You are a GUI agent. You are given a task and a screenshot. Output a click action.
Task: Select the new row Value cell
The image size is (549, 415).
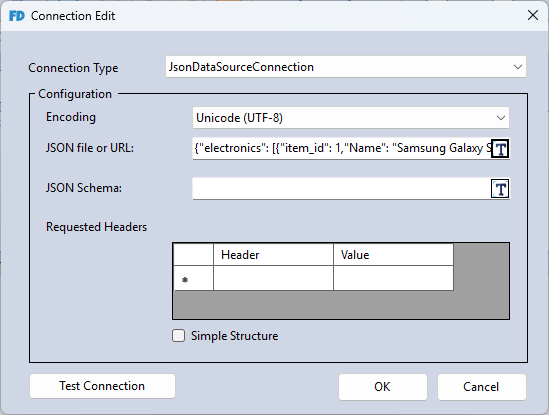point(394,278)
